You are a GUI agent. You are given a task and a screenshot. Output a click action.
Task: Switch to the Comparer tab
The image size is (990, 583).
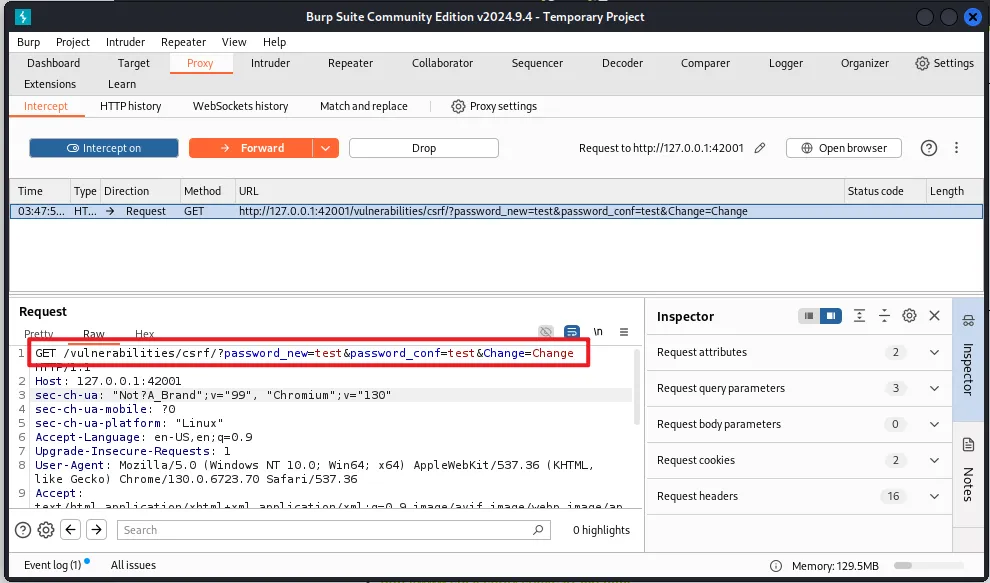[x=705, y=63]
